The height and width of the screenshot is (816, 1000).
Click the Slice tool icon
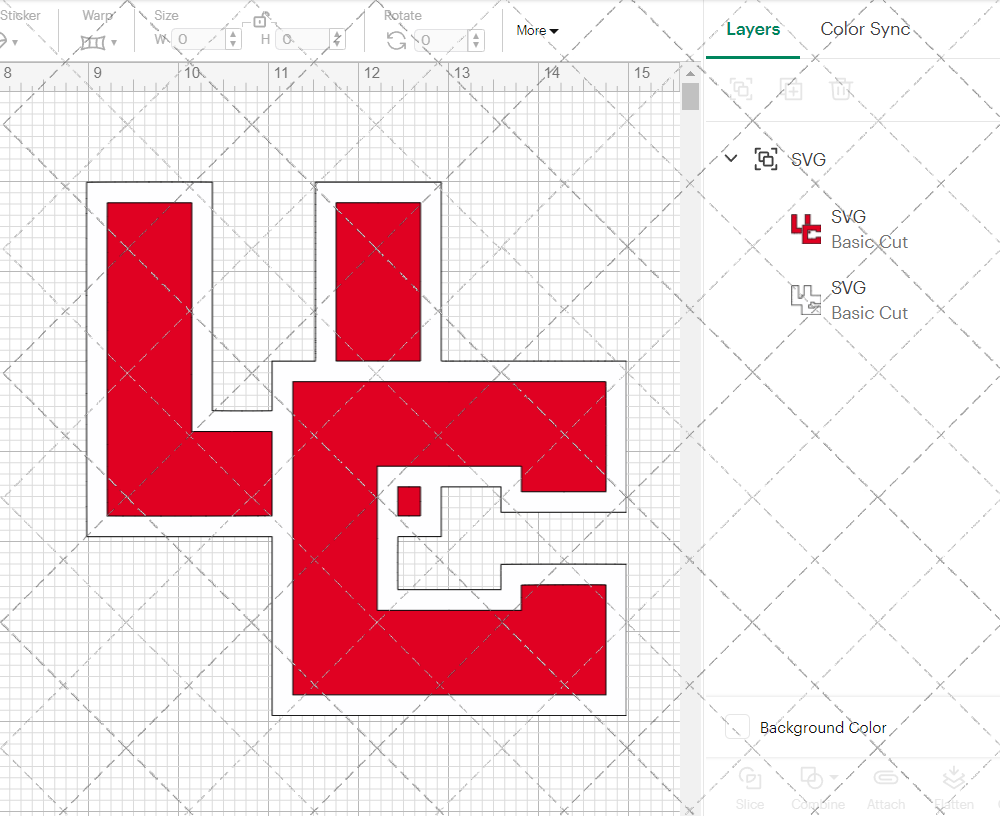coord(749,779)
